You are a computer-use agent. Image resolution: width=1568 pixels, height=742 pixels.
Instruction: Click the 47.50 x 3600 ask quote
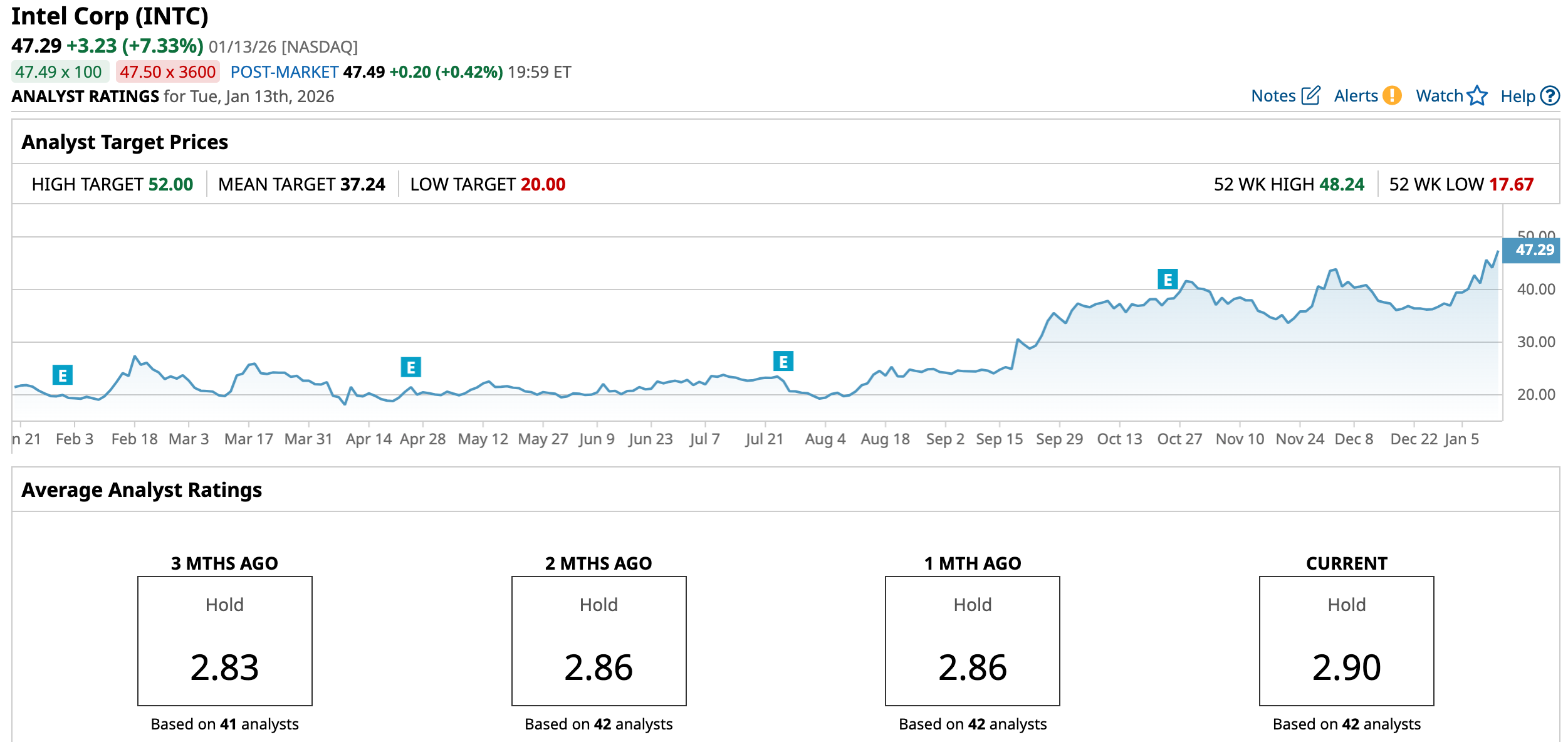(167, 72)
